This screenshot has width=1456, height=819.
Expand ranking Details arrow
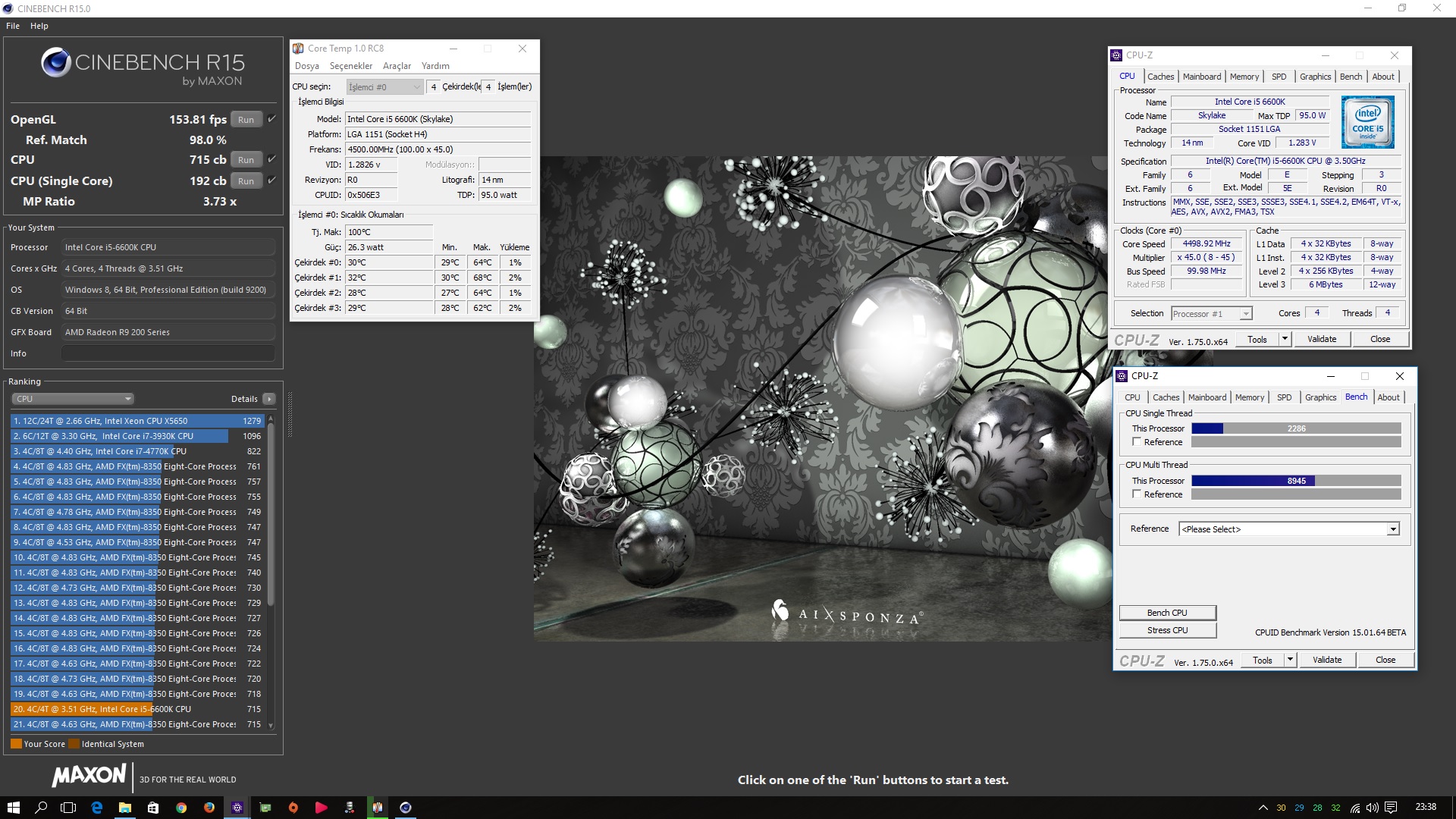(269, 399)
